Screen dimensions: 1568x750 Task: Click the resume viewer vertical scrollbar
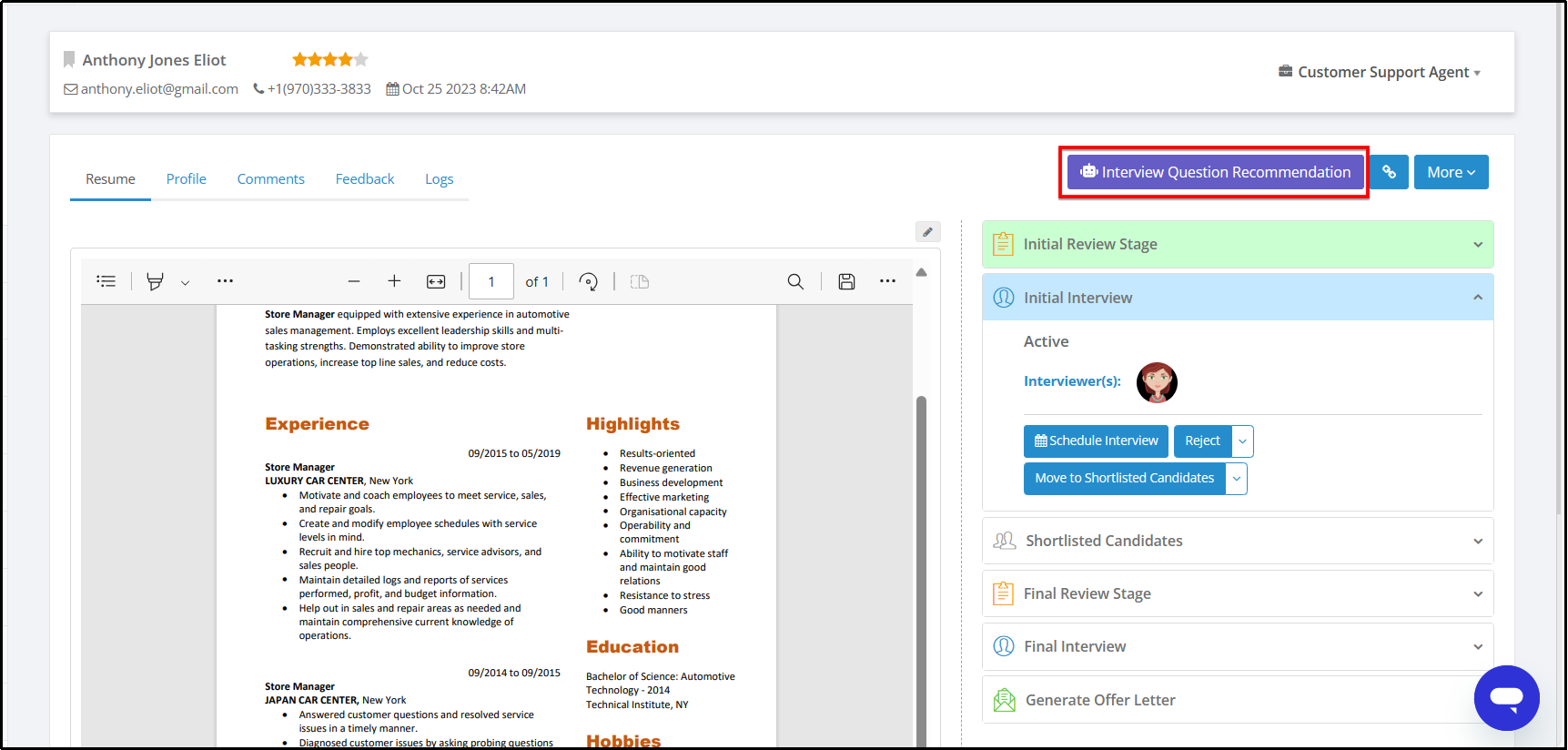921,572
